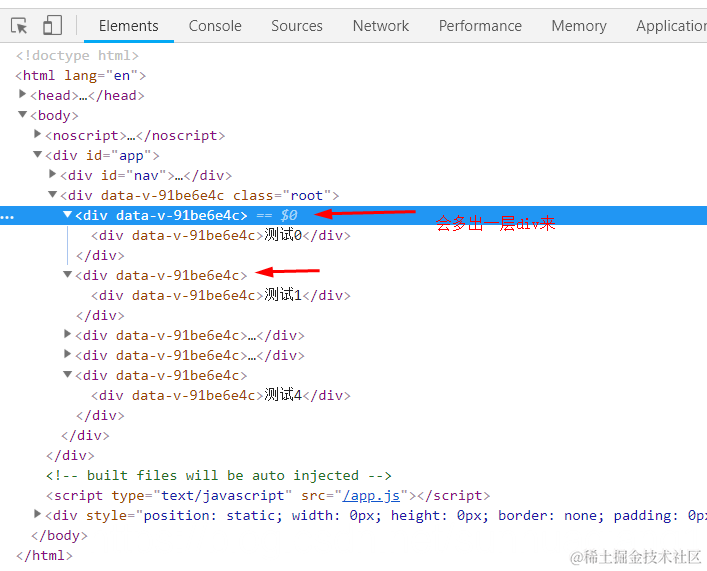Toggle the device toolbar icon
This screenshot has height=571, width=707.
tap(52, 26)
